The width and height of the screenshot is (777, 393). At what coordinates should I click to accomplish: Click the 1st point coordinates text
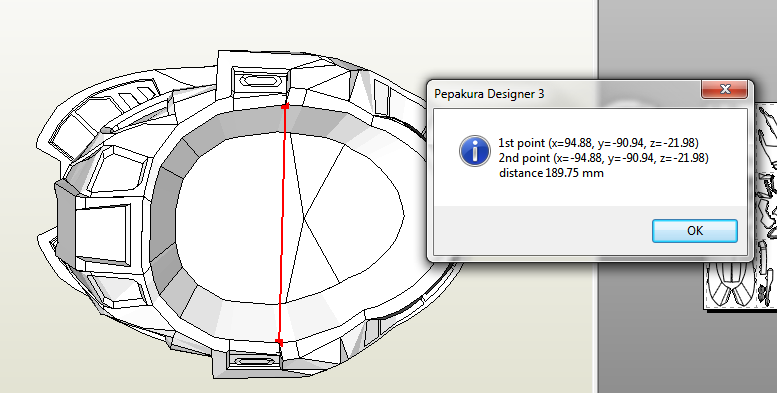(598, 143)
